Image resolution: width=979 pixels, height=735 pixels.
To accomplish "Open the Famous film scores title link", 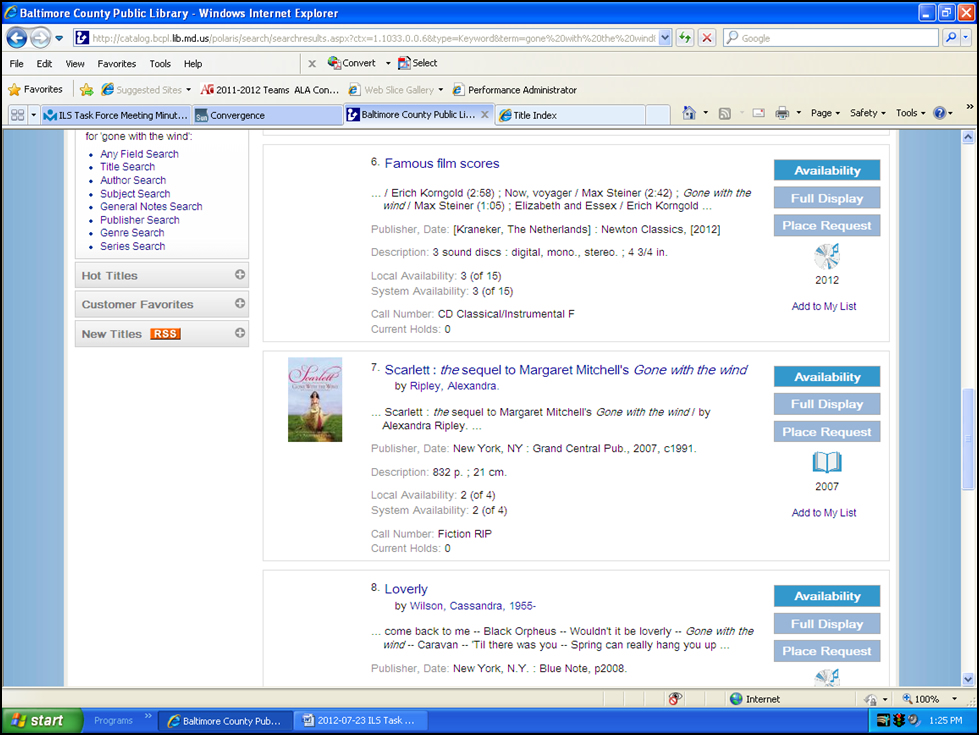I will click(x=442, y=164).
